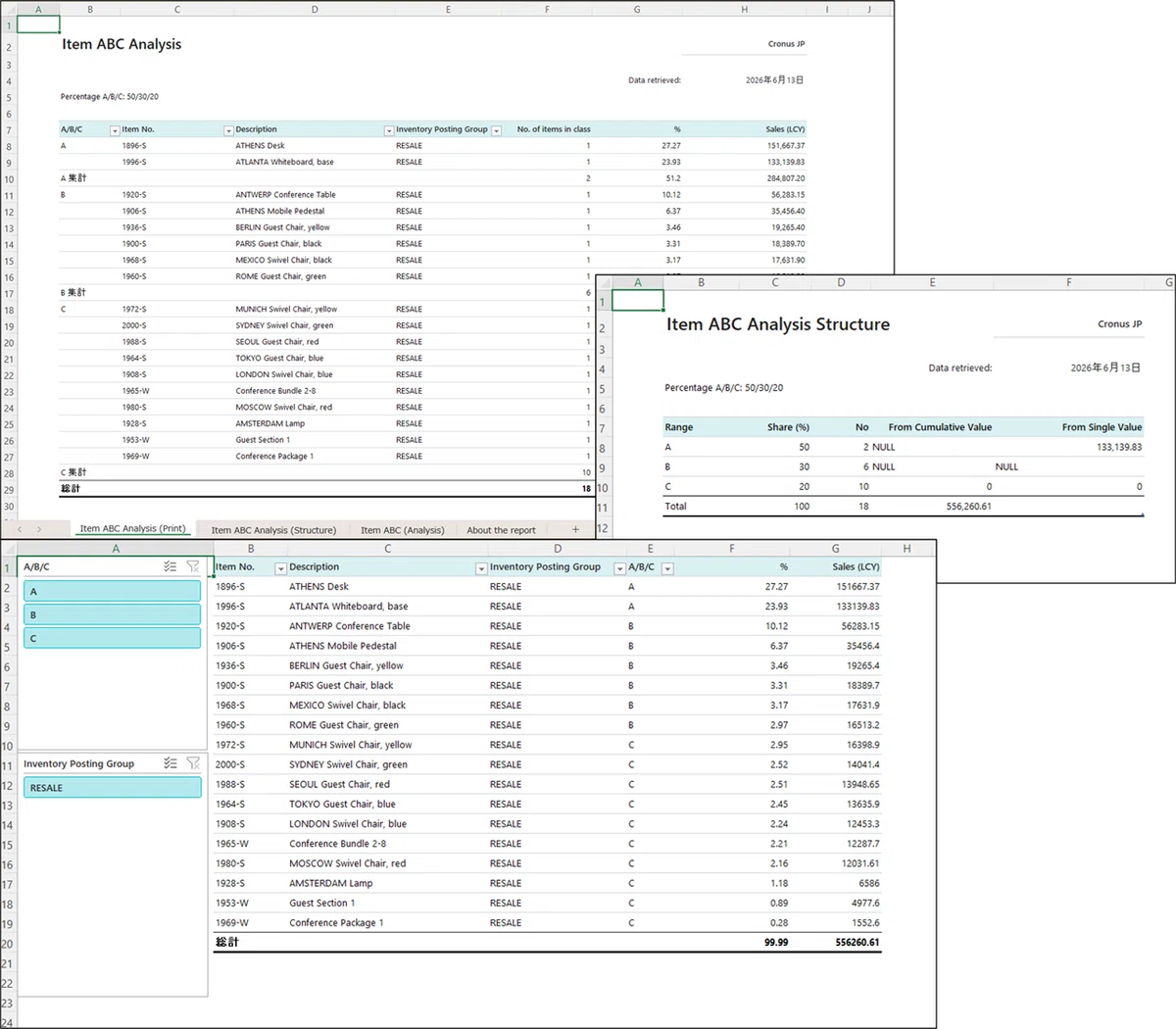Click Percentage A/B/C: 50/30/20 in Print sheet
Screen dimensions: 1176x1029
(109, 97)
